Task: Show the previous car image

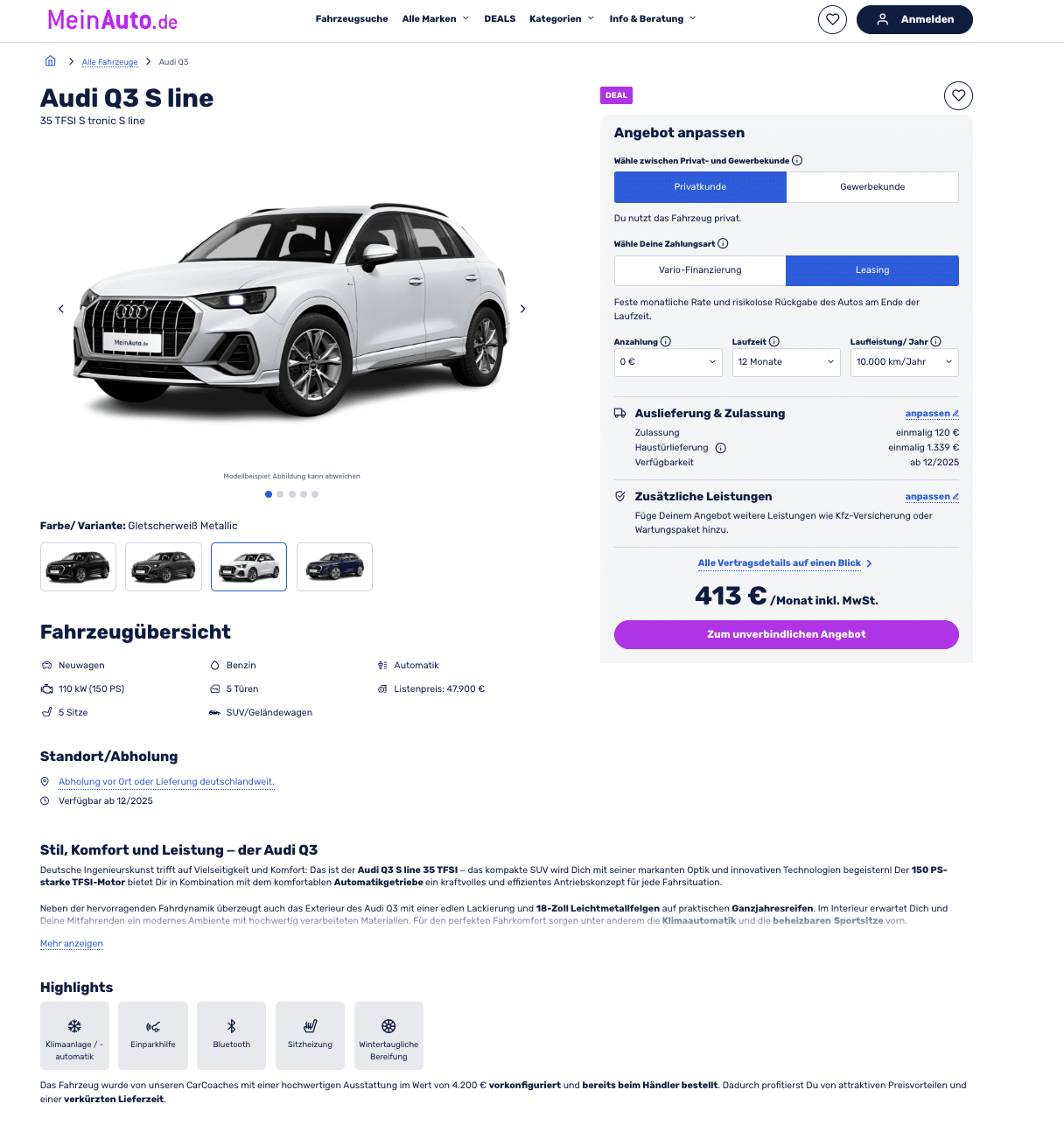Action: click(x=61, y=309)
